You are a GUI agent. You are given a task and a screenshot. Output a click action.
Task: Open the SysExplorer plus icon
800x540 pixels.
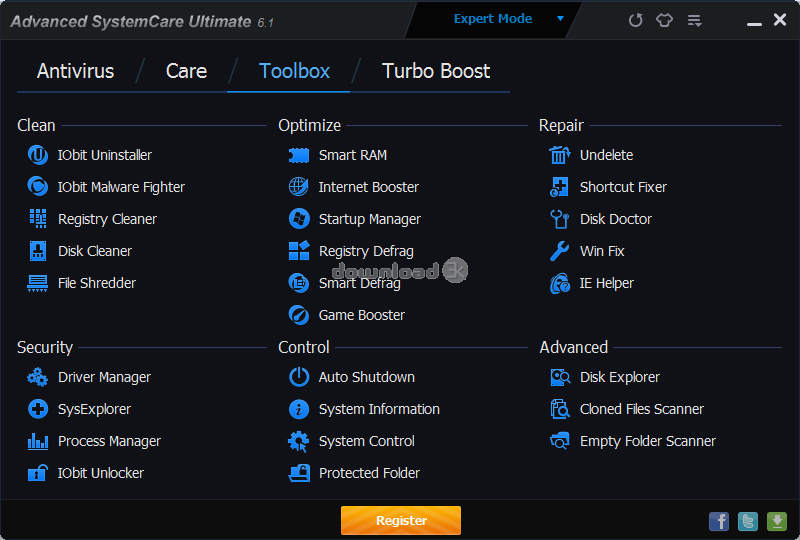38,409
